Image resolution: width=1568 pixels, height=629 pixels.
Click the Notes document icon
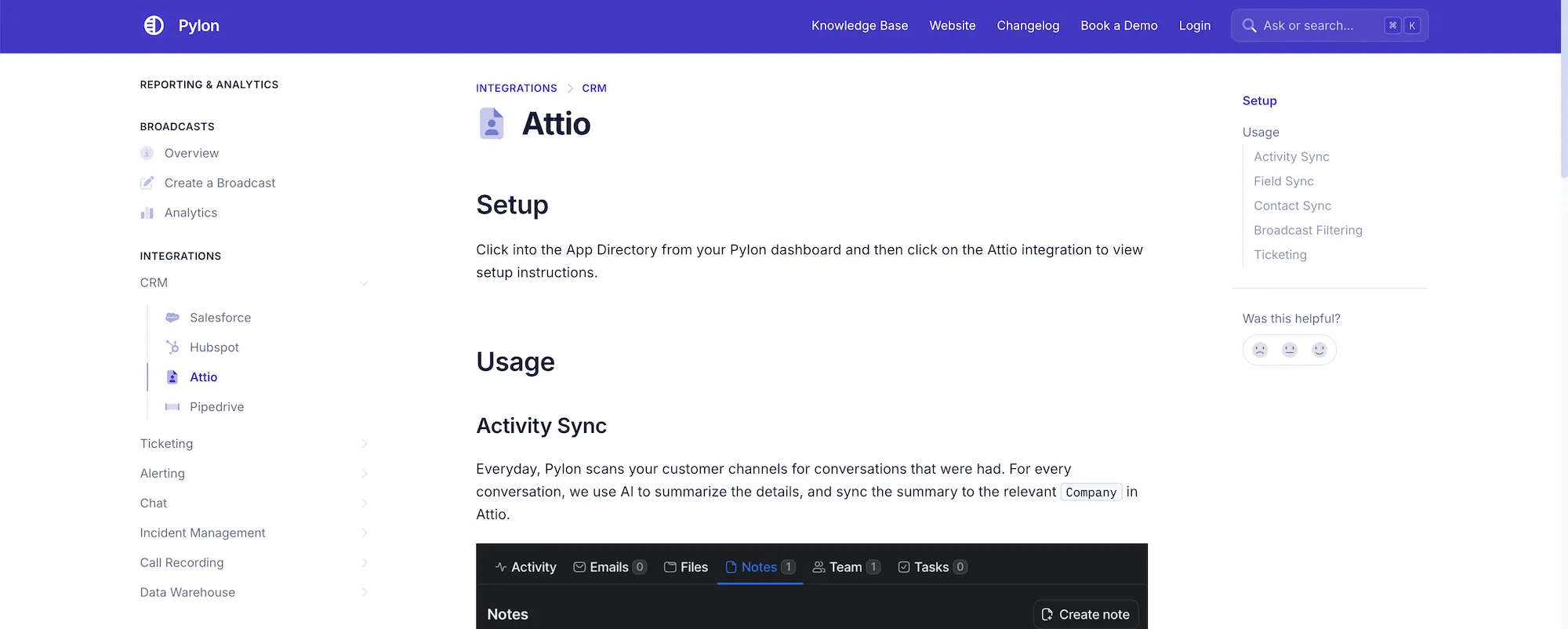pos(731,567)
